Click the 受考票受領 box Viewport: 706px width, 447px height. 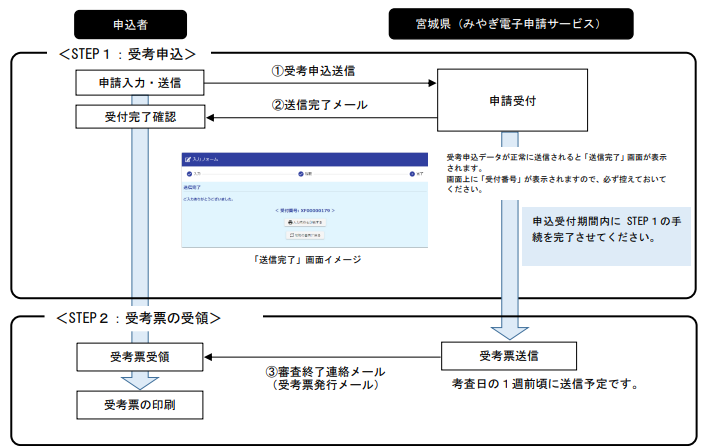point(140,357)
